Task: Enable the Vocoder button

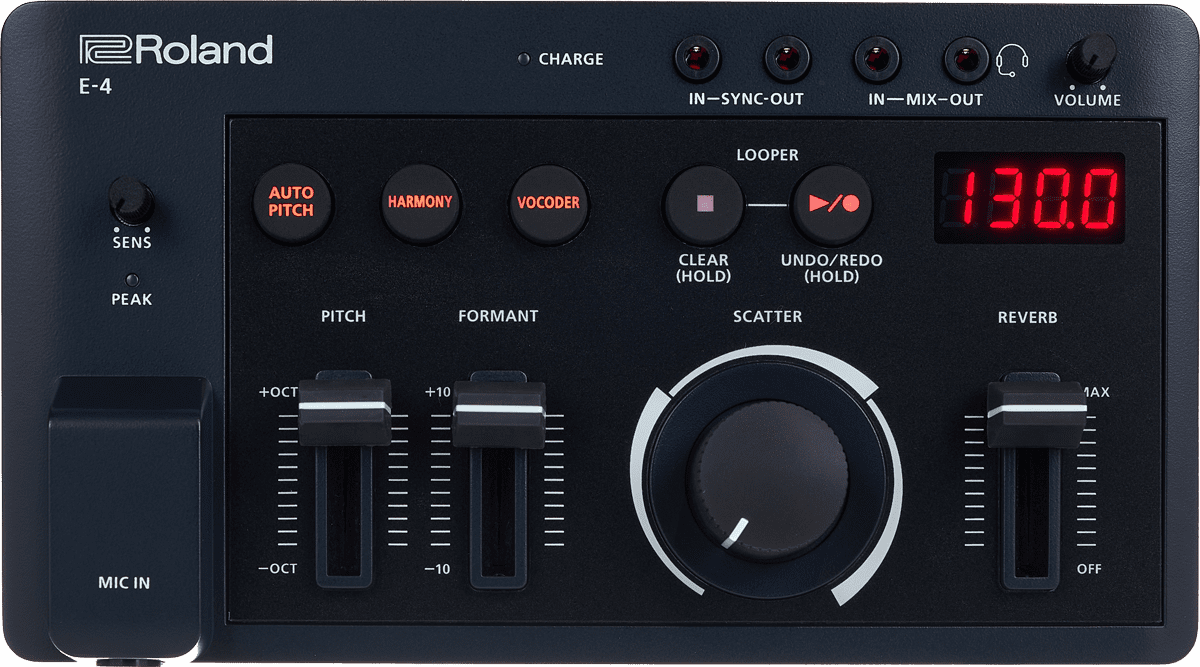Action: (x=548, y=202)
